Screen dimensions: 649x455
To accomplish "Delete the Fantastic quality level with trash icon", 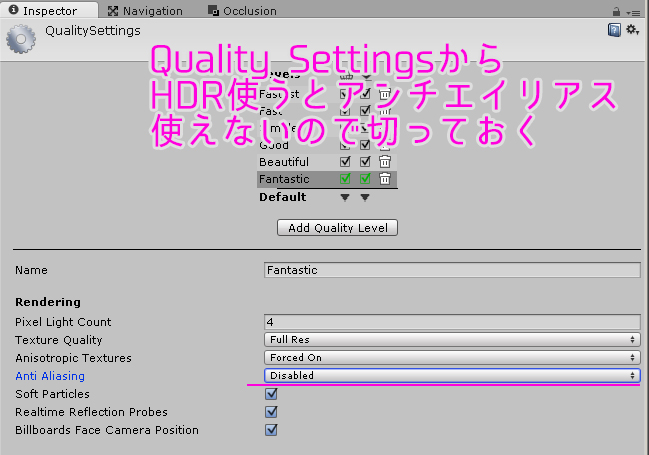I will coord(385,179).
